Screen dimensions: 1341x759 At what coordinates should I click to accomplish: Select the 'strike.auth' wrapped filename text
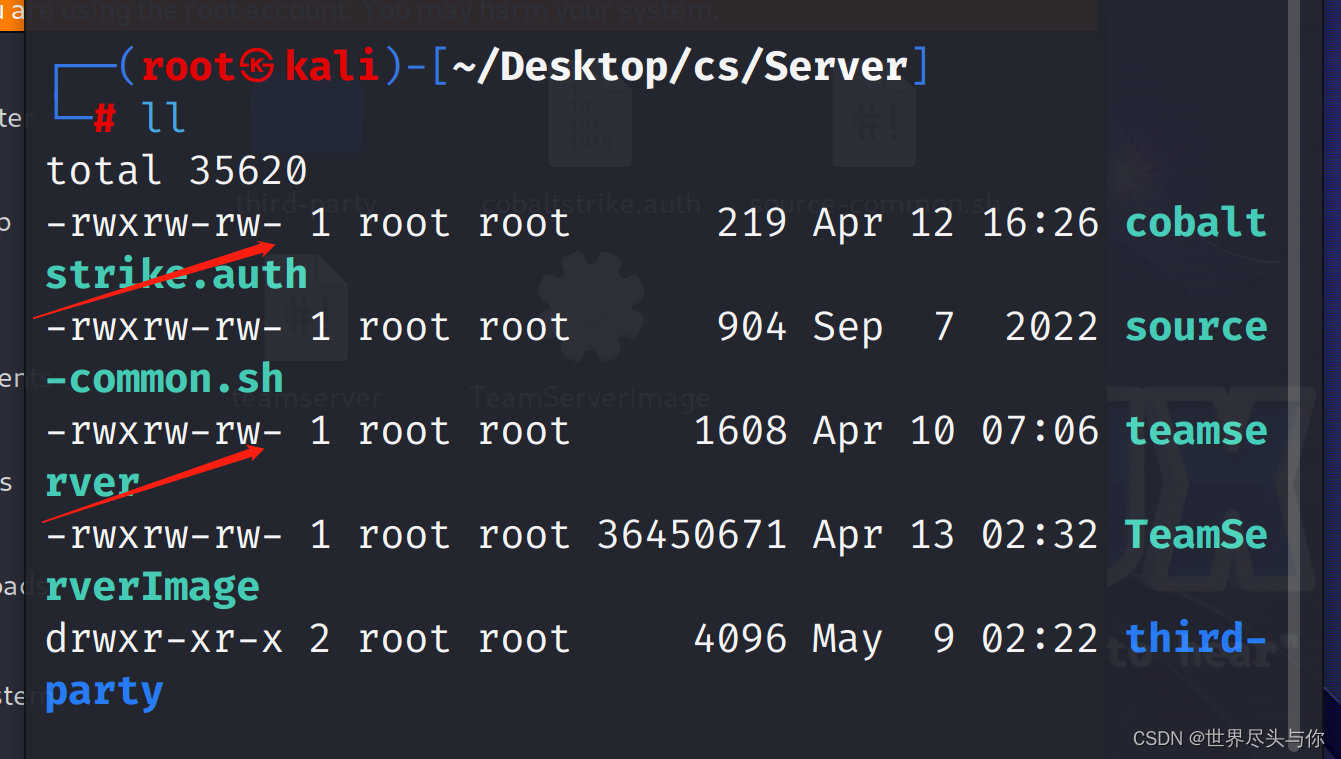point(176,275)
